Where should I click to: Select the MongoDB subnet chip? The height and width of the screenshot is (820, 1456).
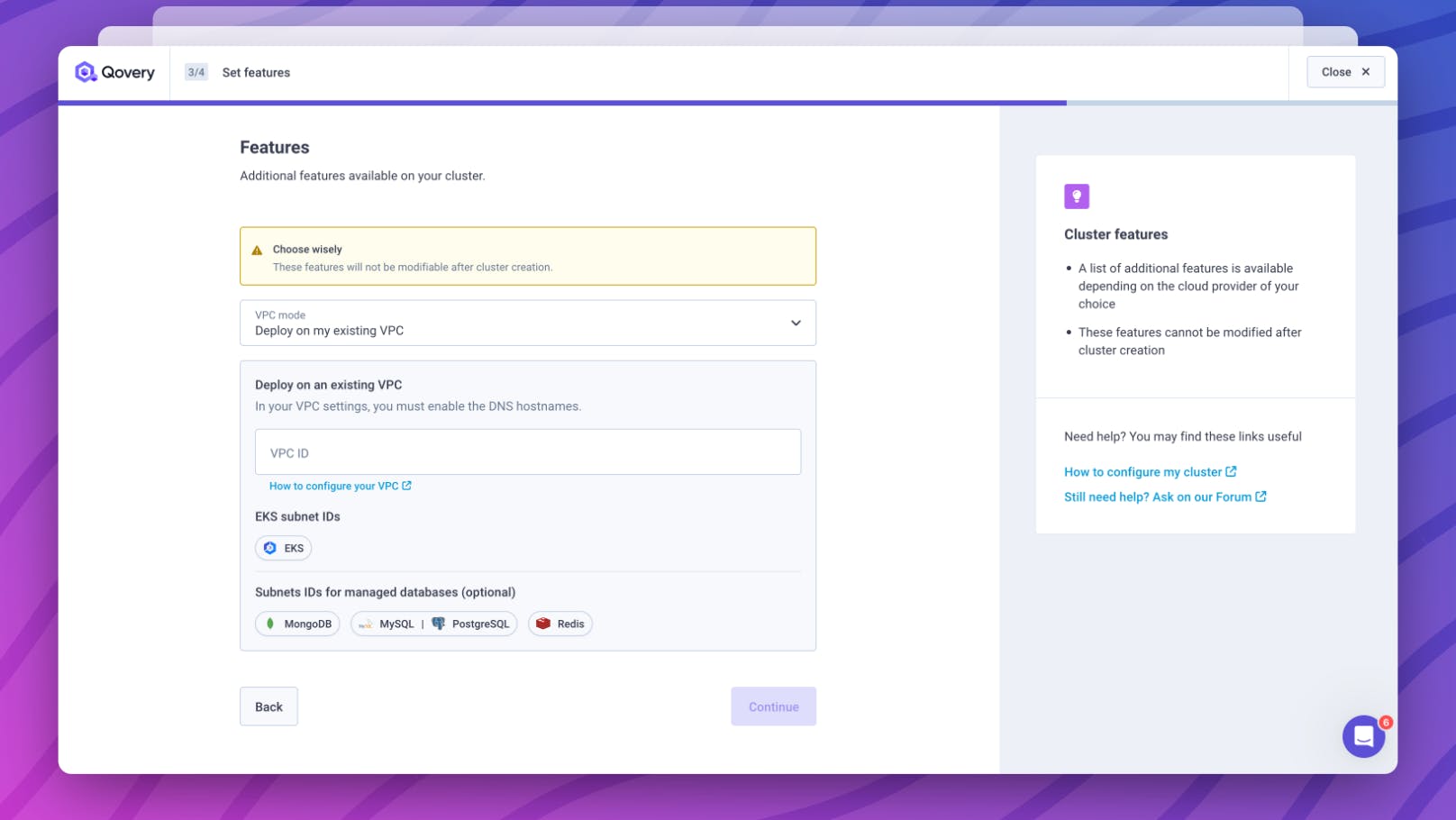(x=298, y=624)
